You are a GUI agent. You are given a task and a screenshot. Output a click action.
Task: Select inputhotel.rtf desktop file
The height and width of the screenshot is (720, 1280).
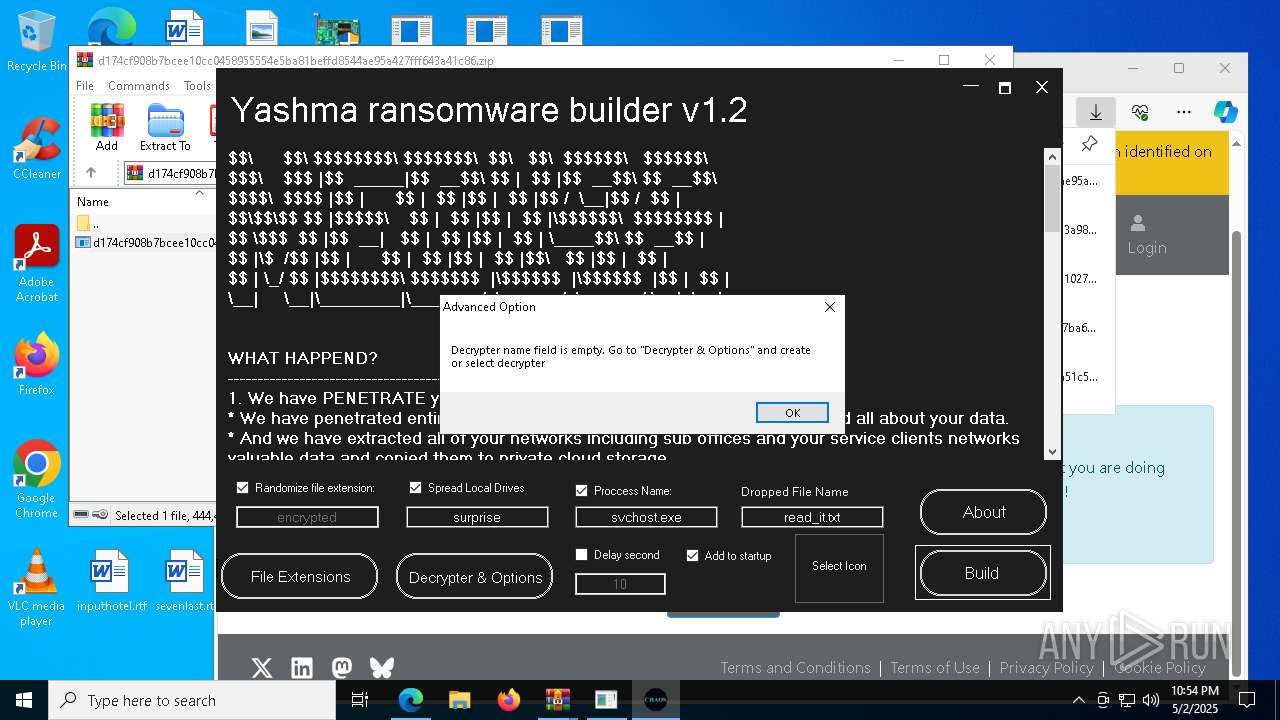pos(111,581)
